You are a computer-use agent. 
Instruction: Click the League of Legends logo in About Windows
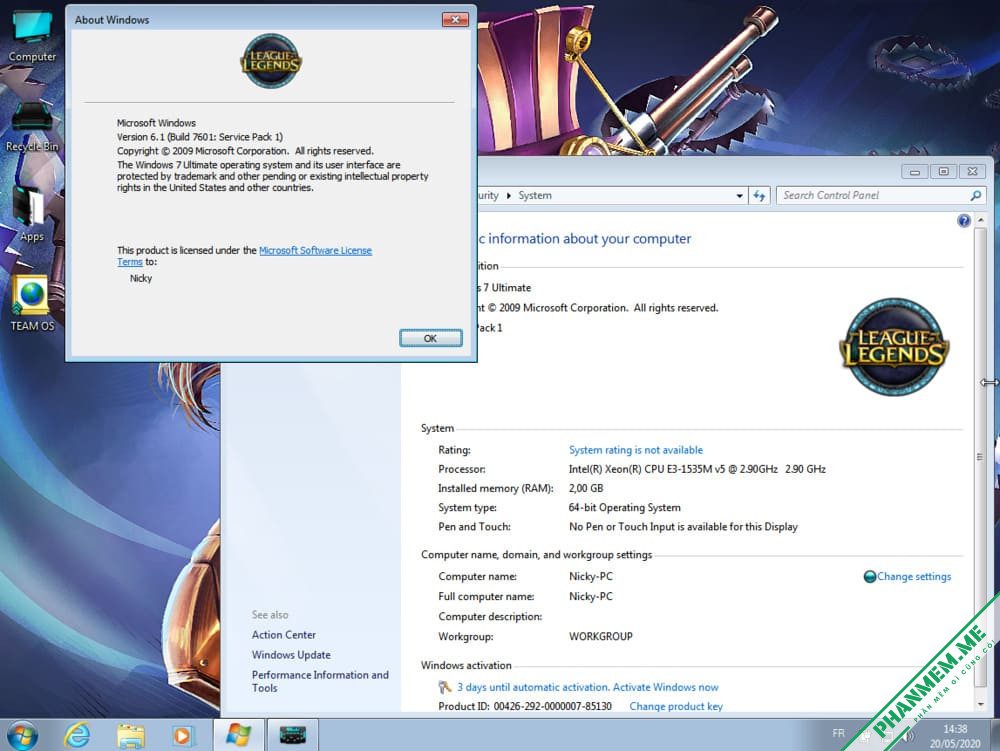(x=271, y=61)
